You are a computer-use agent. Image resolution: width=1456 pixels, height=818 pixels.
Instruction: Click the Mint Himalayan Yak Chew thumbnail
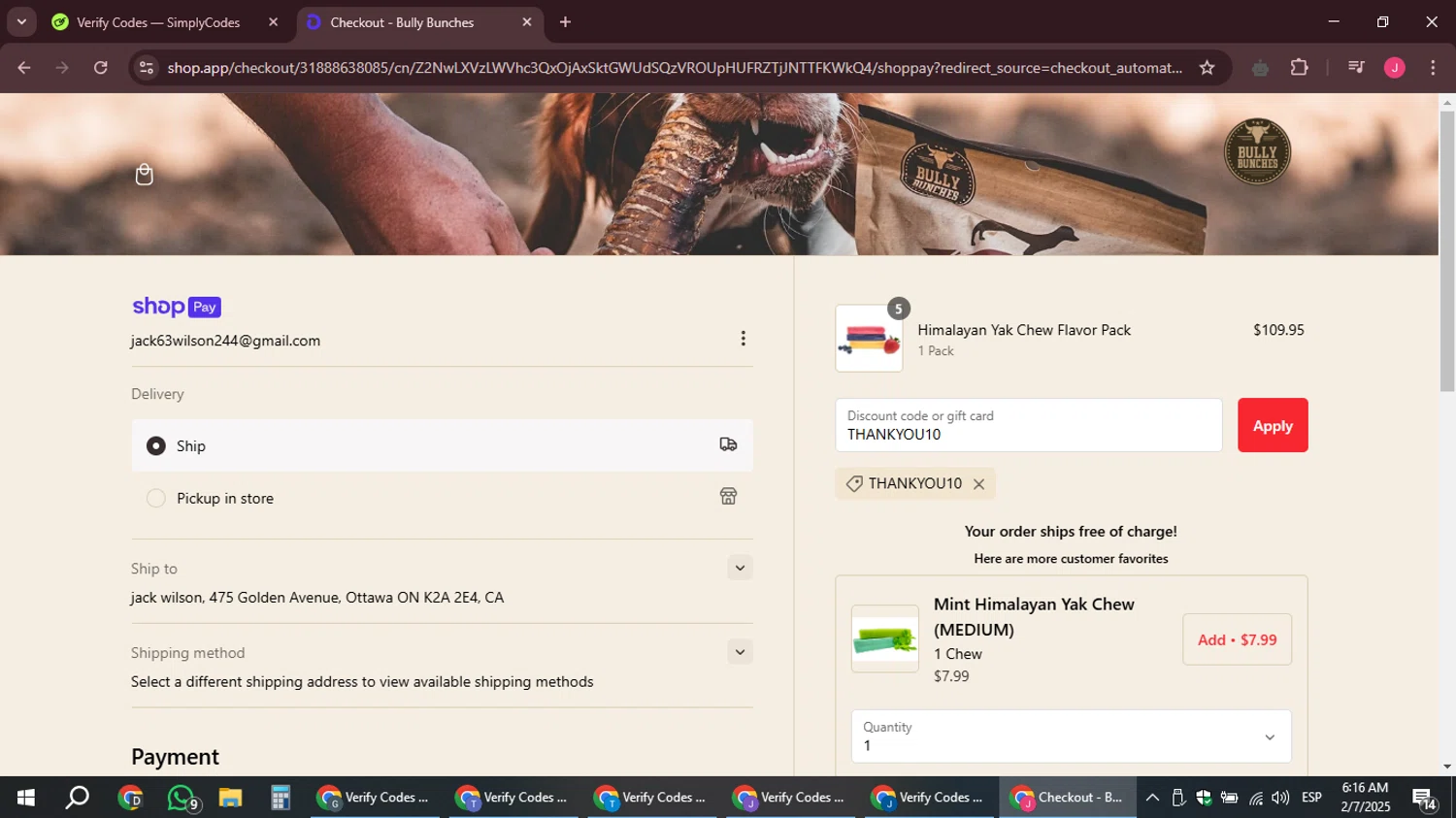point(884,639)
